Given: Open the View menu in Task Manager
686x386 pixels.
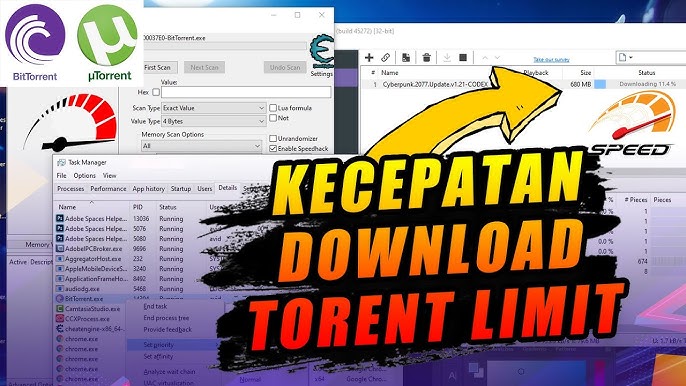Looking at the screenshot, I should pyautogui.click(x=109, y=175).
